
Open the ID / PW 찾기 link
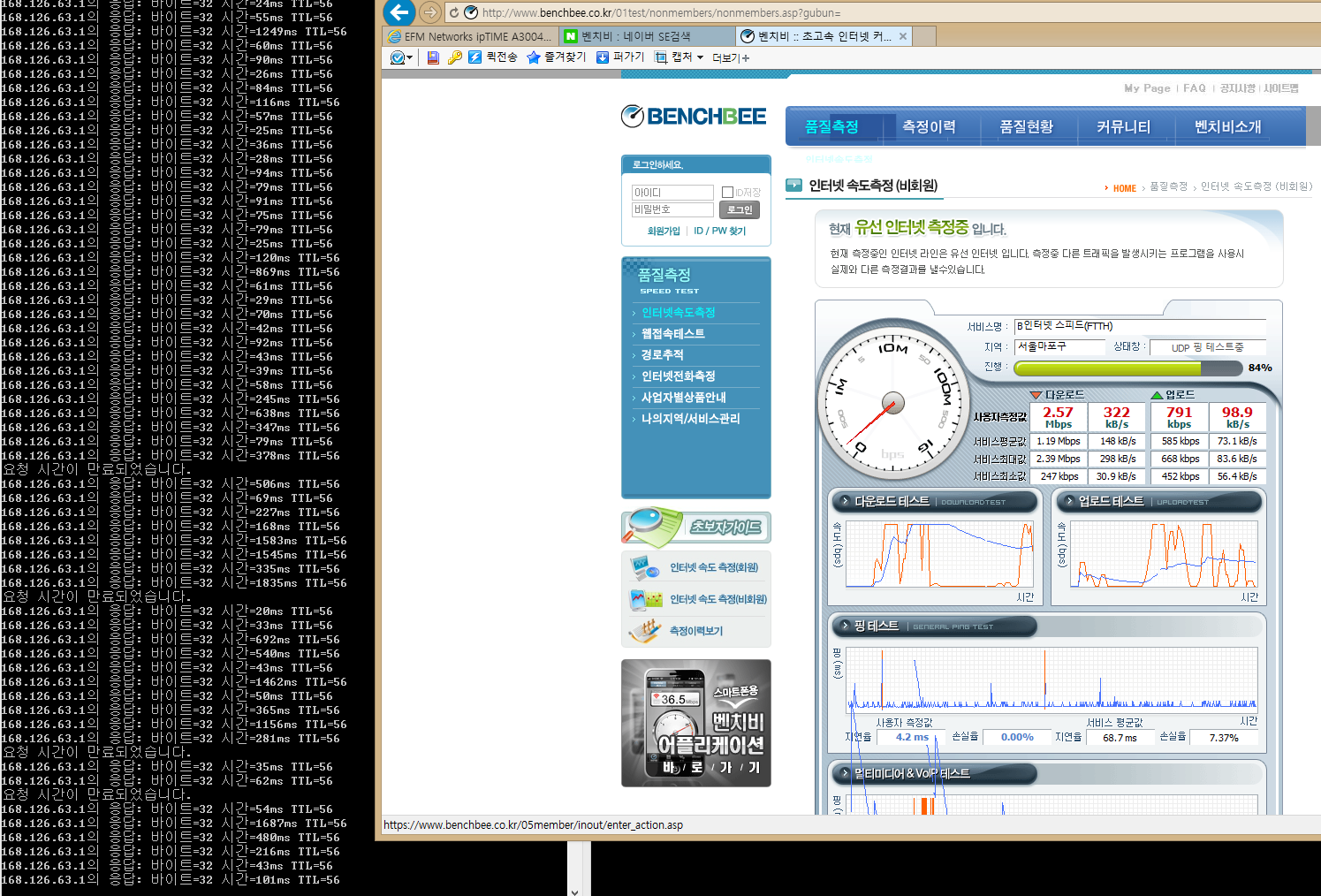719,231
